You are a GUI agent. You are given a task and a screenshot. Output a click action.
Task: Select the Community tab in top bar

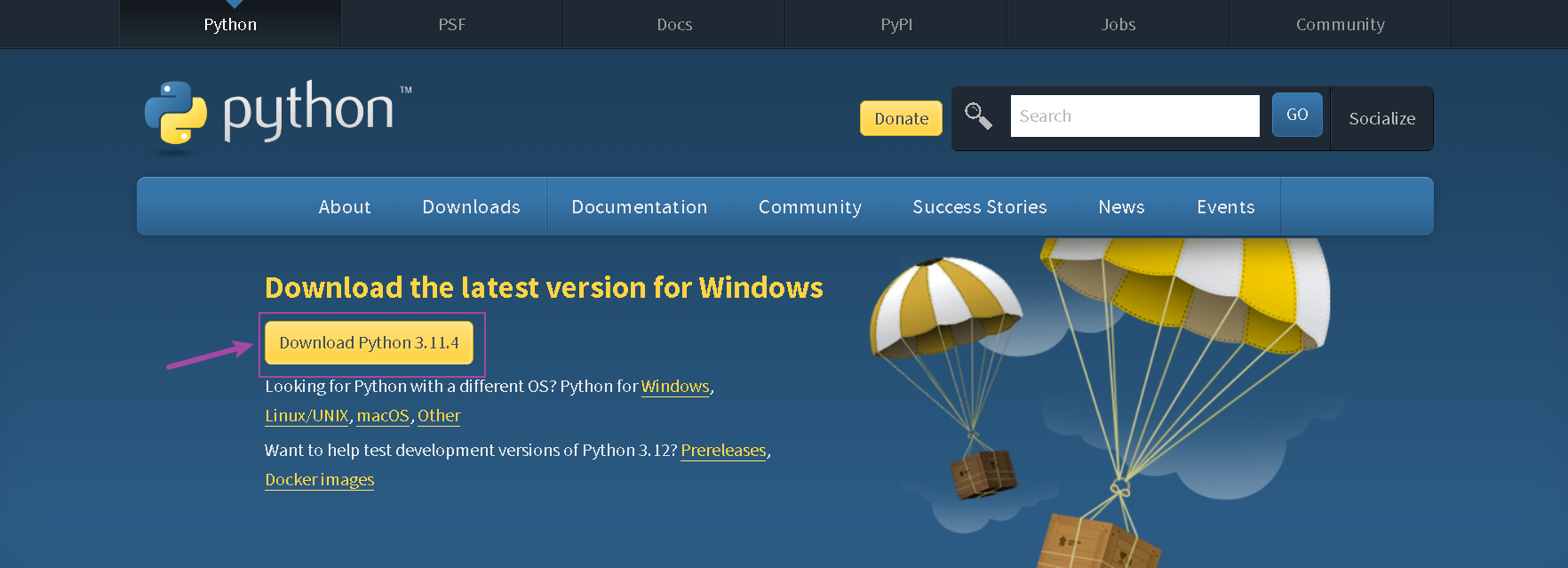point(1341,24)
